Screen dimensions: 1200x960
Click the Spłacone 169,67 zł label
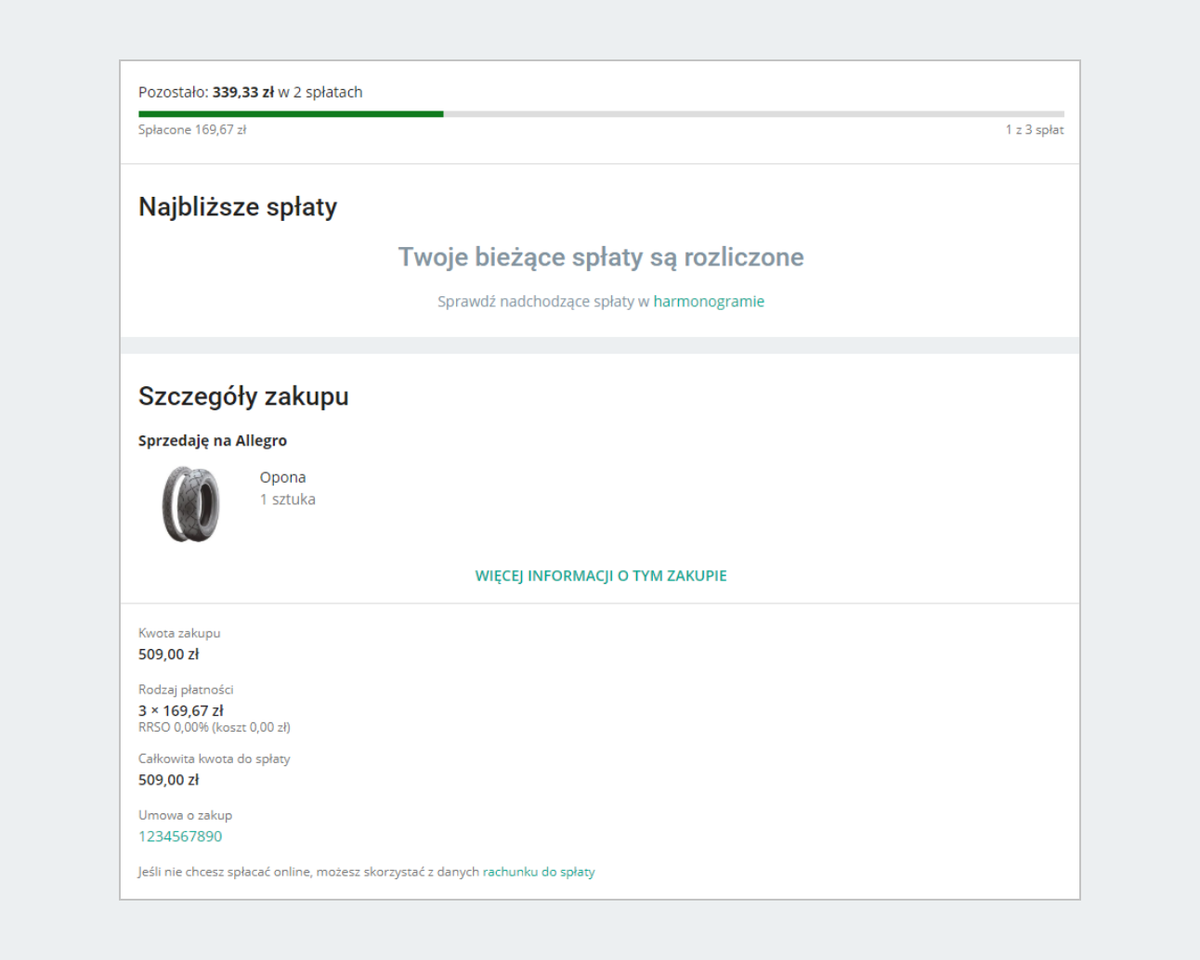[x=192, y=129]
